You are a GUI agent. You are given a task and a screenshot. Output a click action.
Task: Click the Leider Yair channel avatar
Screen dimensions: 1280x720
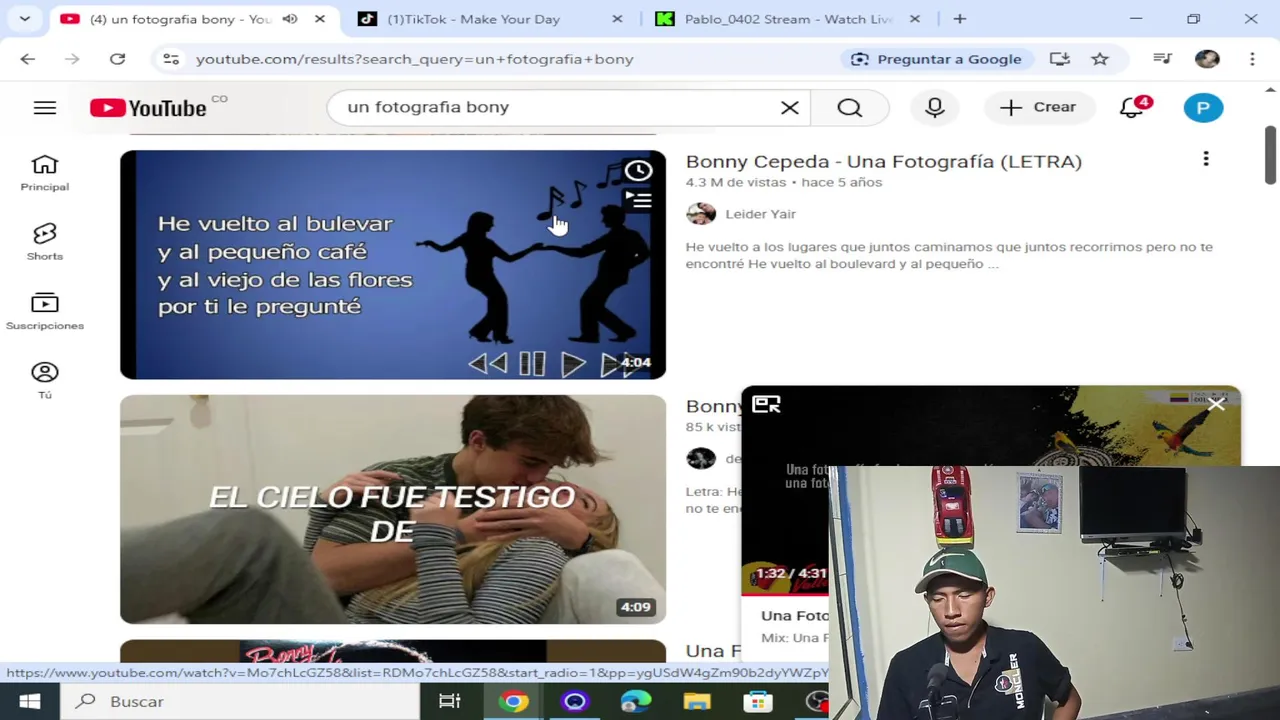(701, 214)
